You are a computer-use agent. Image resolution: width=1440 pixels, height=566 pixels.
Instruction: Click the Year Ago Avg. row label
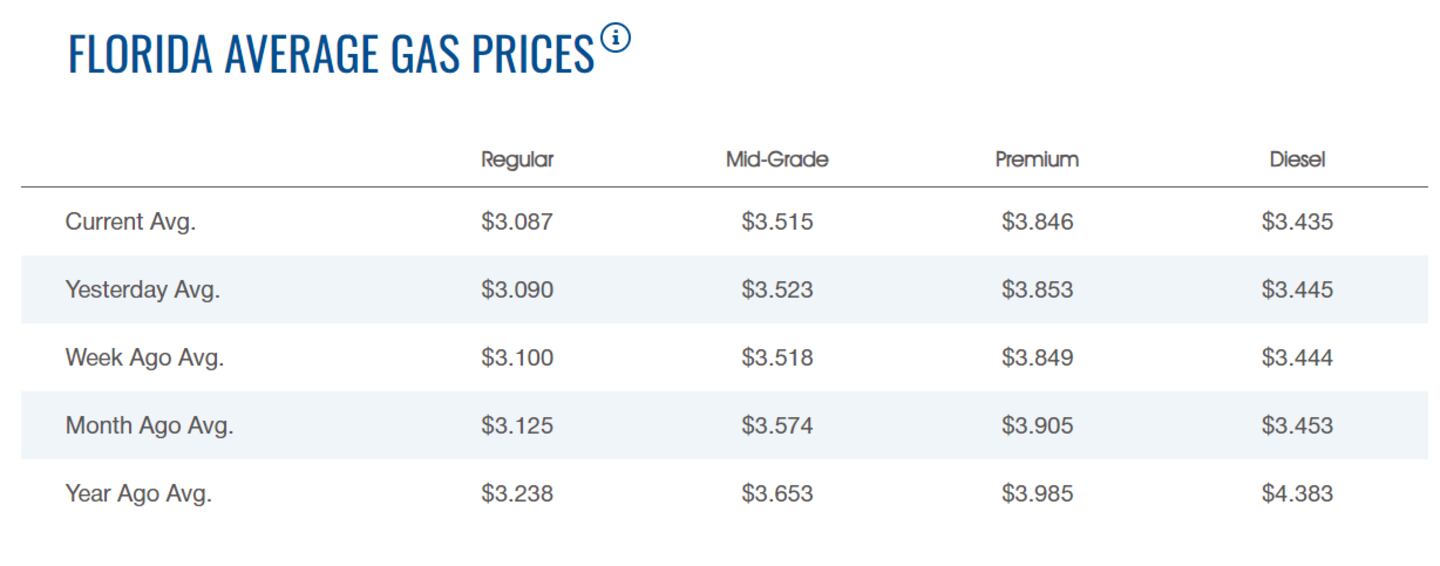[x=138, y=494]
